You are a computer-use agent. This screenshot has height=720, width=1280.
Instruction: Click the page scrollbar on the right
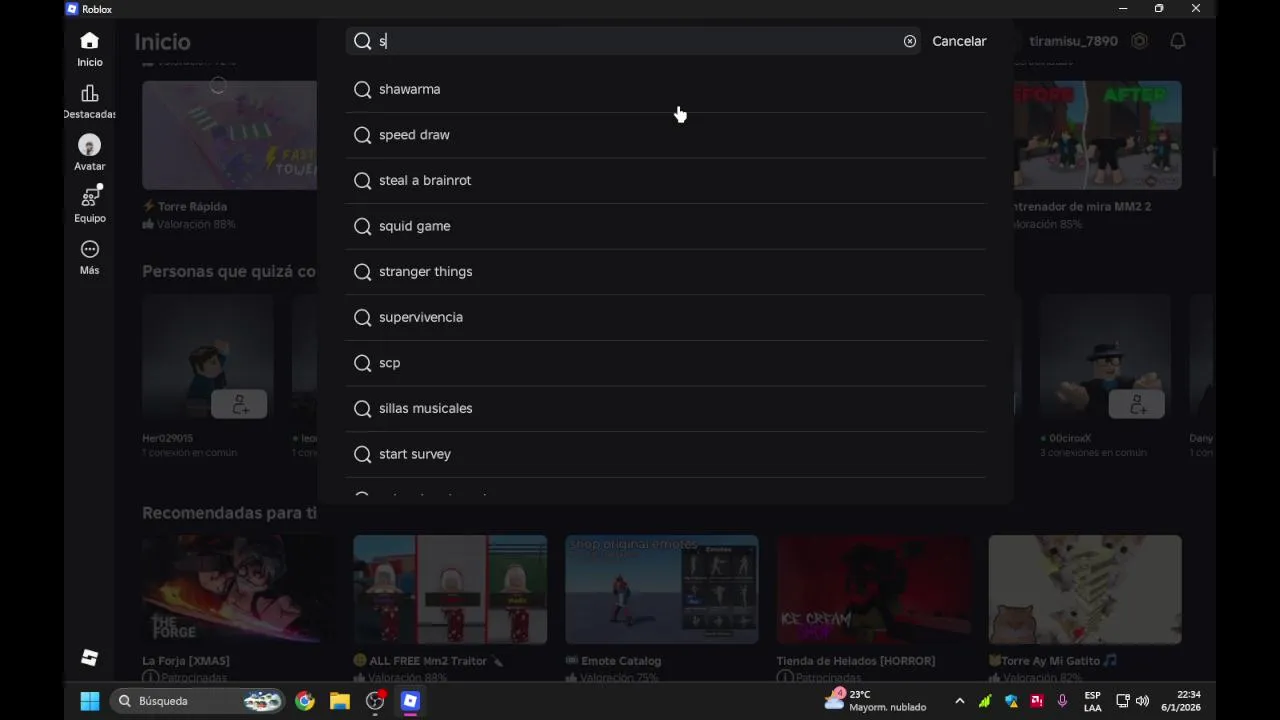click(1215, 160)
